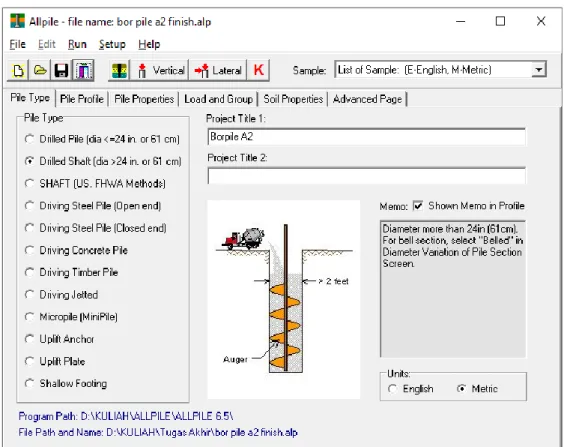The height and width of the screenshot is (447, 564).
Task: Select Uplift Anchor option
Action: (x=60, y=339)
